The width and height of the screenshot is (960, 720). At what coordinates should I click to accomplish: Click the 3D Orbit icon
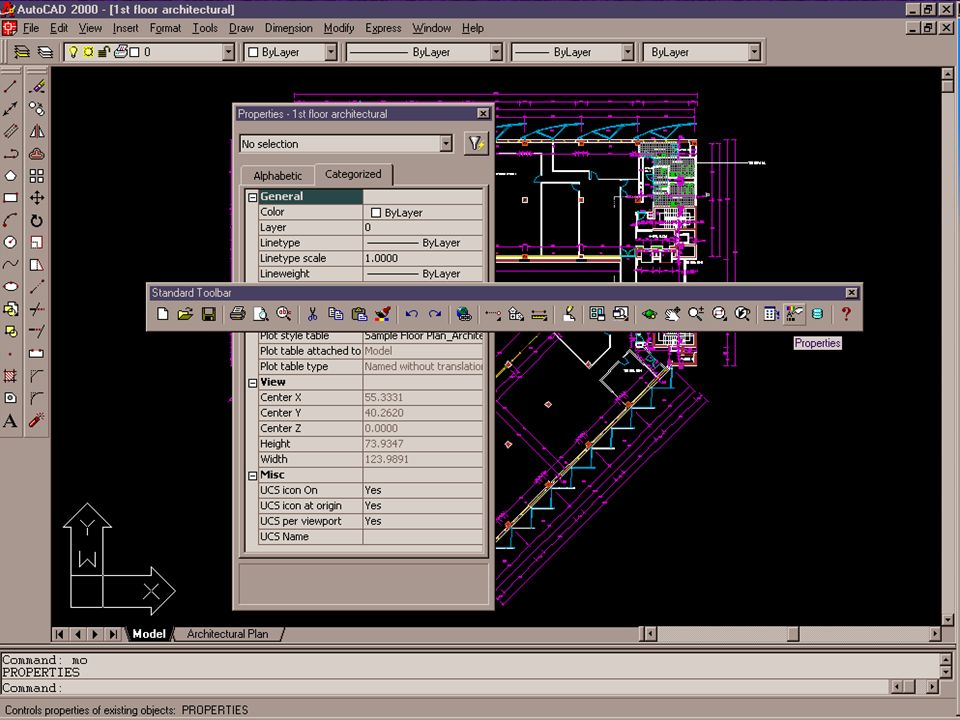pos(650,314)
